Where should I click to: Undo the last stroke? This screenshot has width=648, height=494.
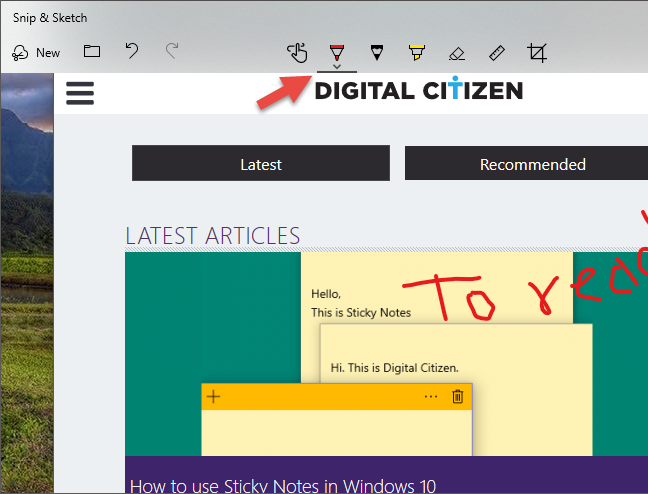point(132,51)
